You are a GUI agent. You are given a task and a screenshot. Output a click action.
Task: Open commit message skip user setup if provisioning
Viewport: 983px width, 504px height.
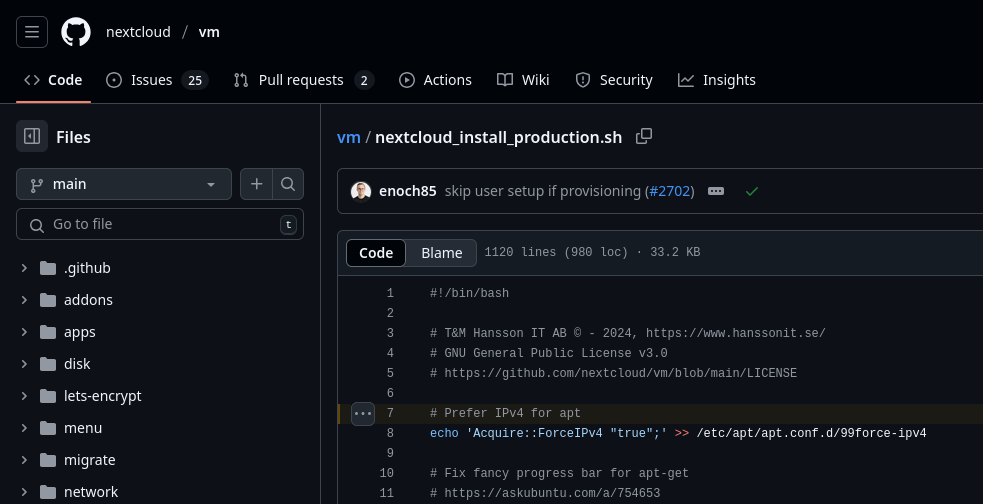542,191
